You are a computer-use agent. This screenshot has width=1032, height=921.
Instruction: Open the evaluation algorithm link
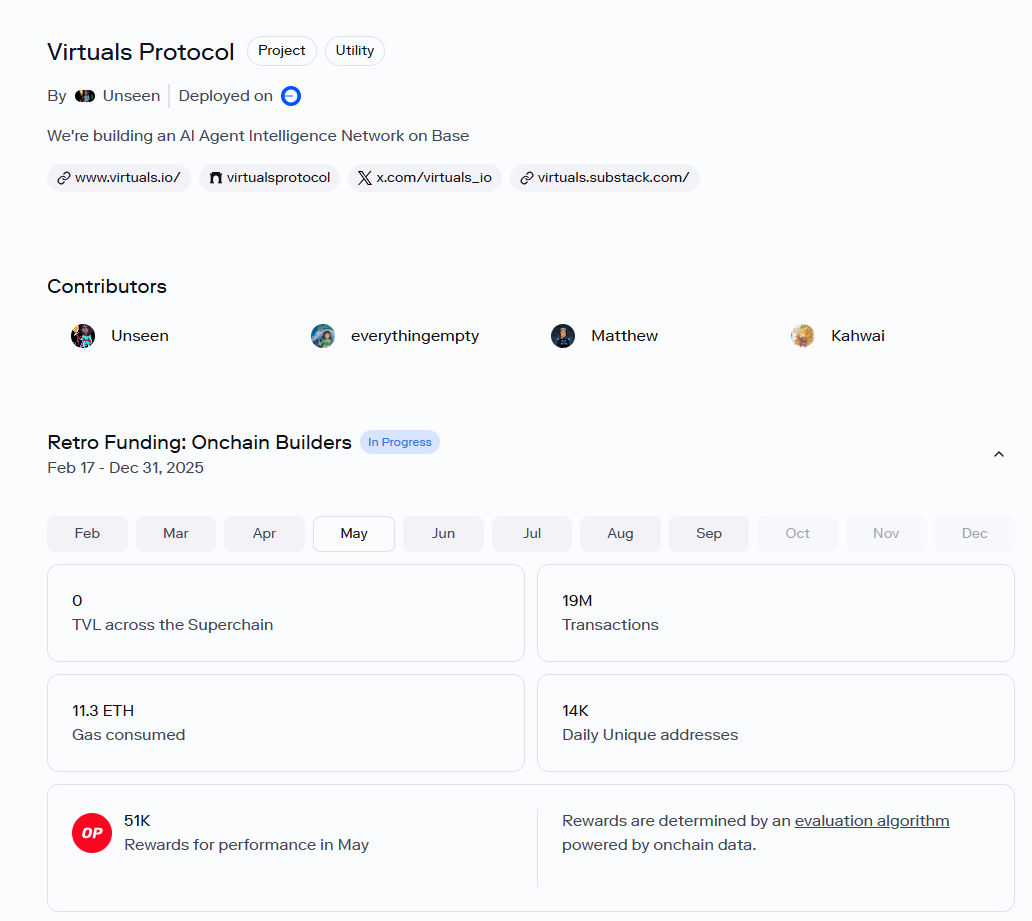(872, 821)
